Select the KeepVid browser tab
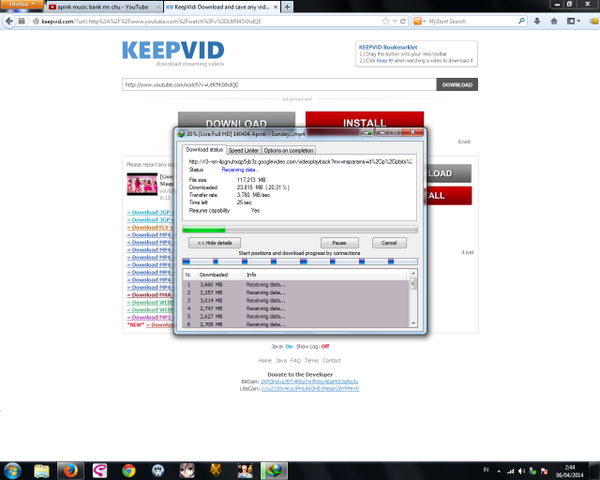Image resolution: width=600 pixels, height=480 pixels. [x=221, y=7]
